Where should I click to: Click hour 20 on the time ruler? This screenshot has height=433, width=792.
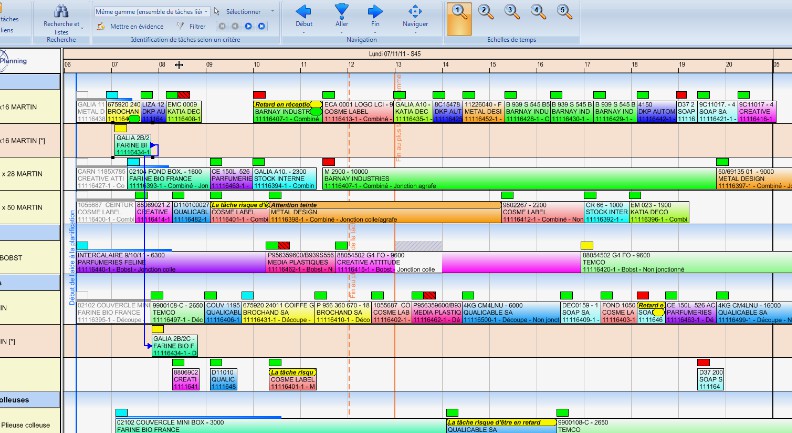729,65
